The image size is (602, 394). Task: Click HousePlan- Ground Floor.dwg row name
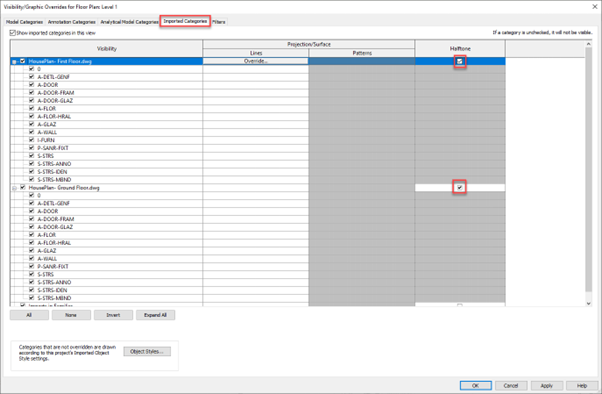click(64, 188)
